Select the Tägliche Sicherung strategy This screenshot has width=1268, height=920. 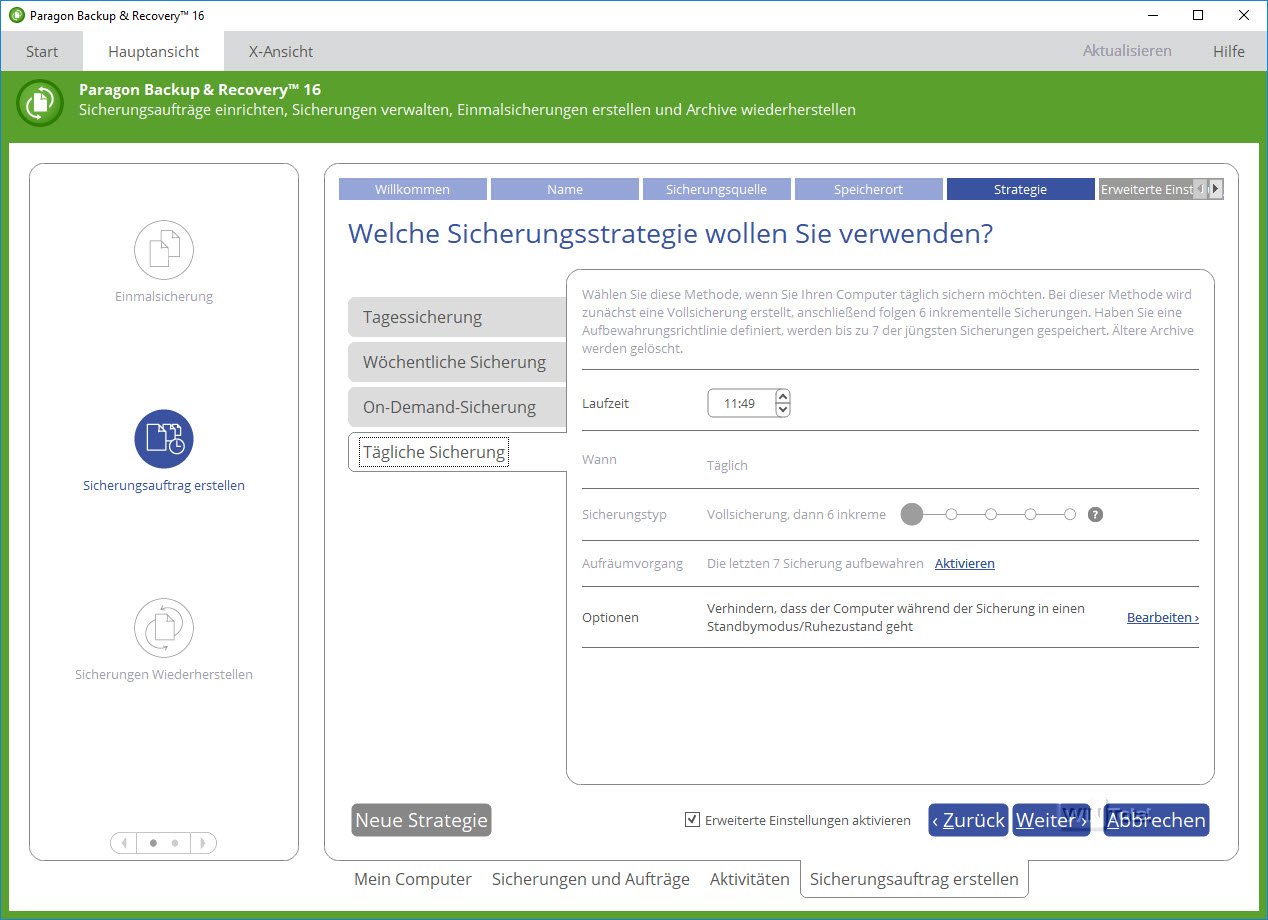coord(457,452)
